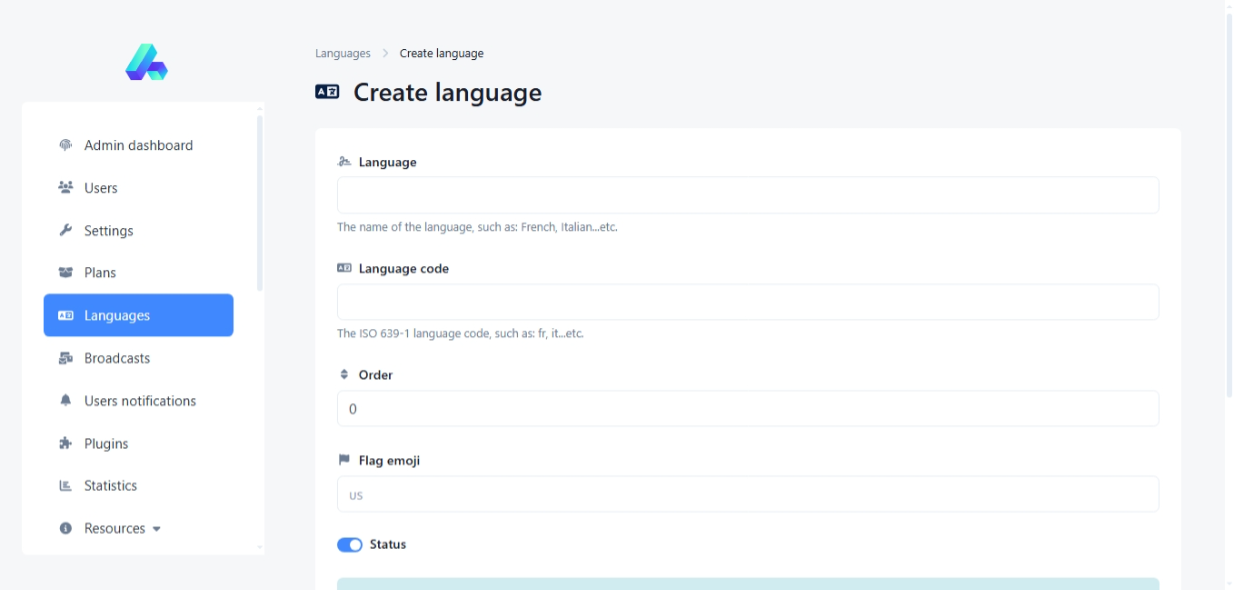Toggle the Status switch off
This screenshot has width=1234, height=590.
[349, 545]
